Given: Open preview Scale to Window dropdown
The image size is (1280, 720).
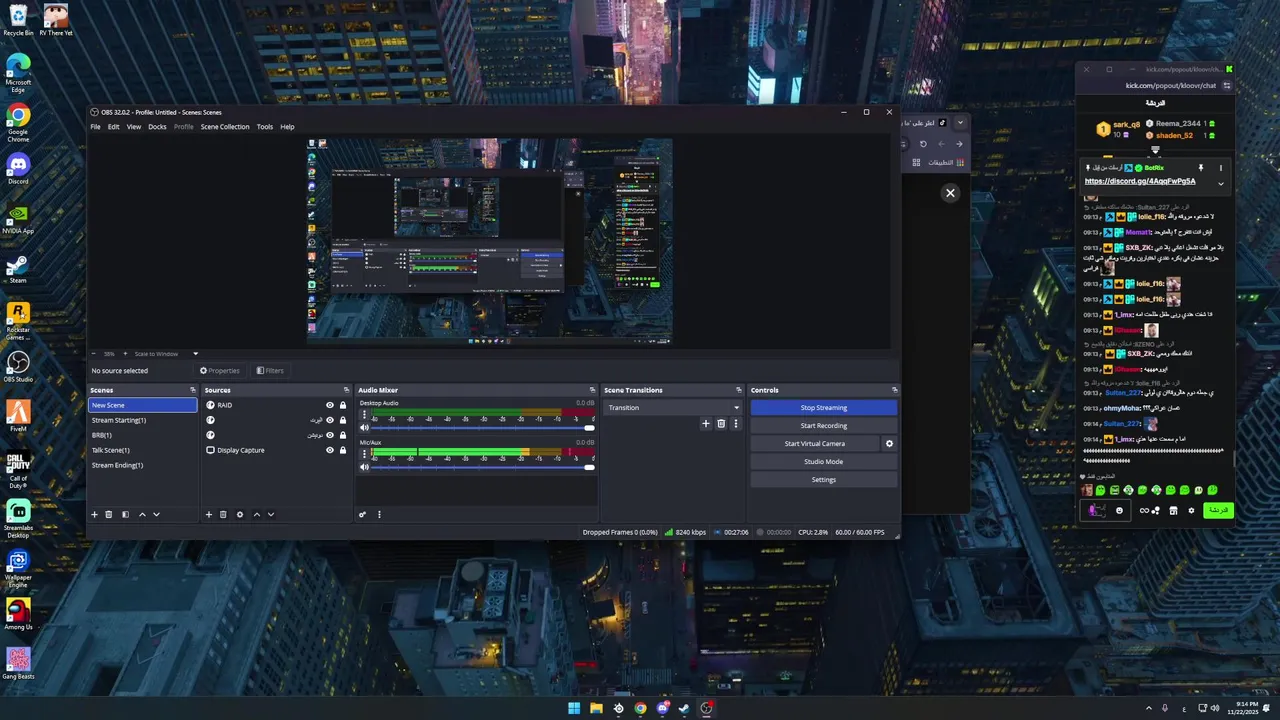Looking at the screenshot, I should 167,353.
